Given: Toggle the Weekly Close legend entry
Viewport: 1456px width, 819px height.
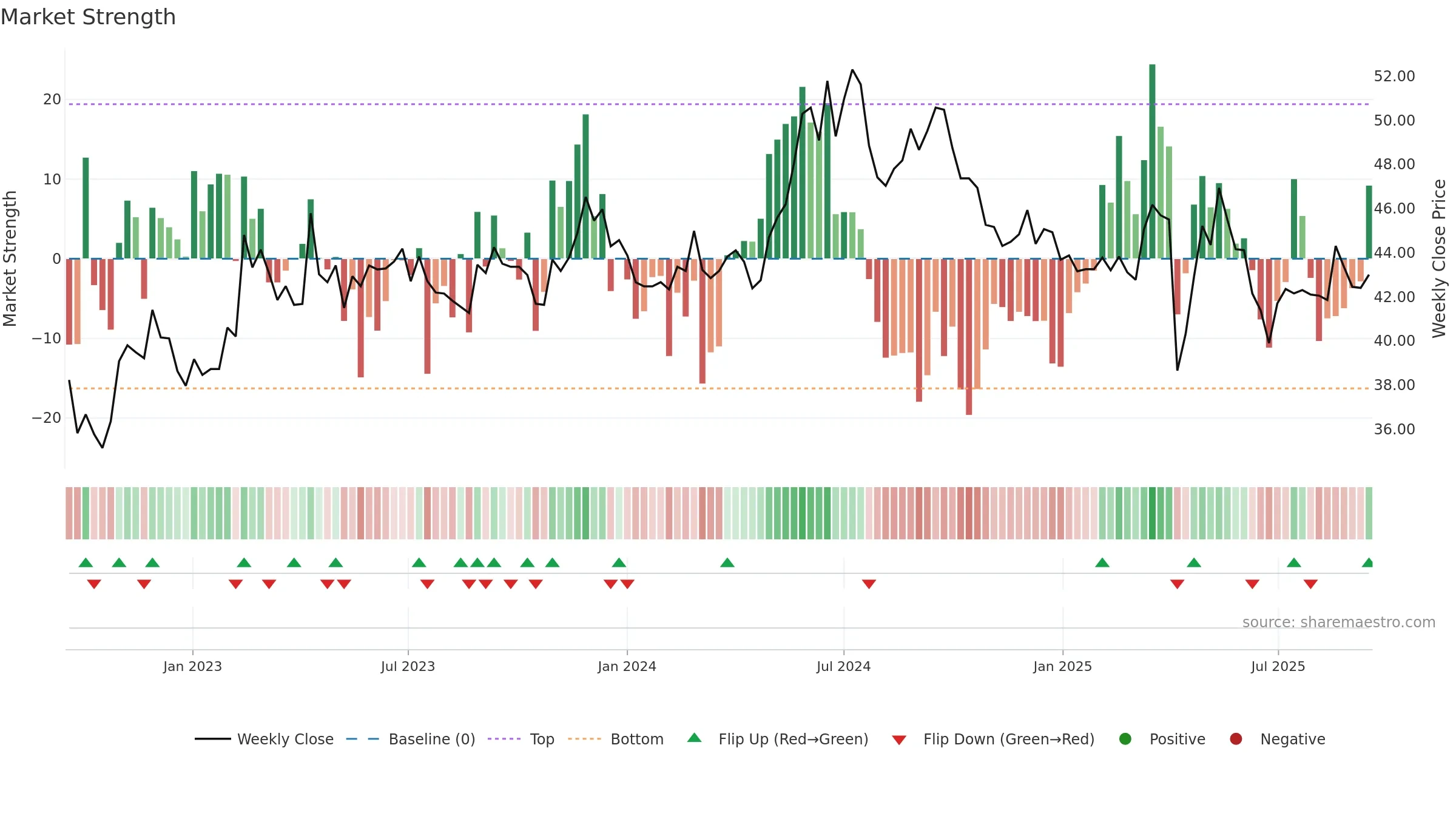Looking at the screenshot, I should pyautogui.click(x=264, y=739).
